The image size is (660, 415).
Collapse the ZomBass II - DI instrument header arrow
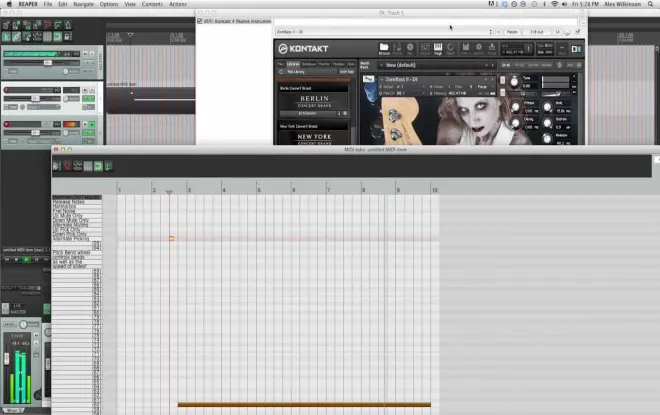coord(382,80)
